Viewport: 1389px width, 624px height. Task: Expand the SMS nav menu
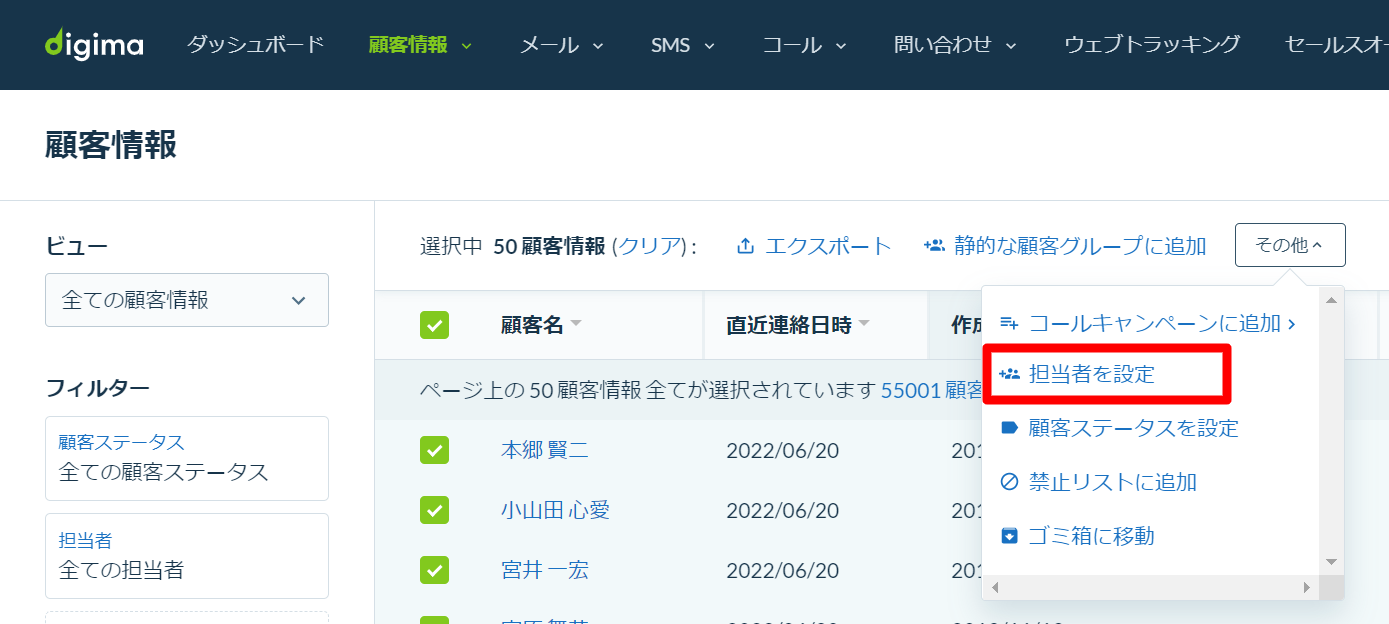point(683,45)
